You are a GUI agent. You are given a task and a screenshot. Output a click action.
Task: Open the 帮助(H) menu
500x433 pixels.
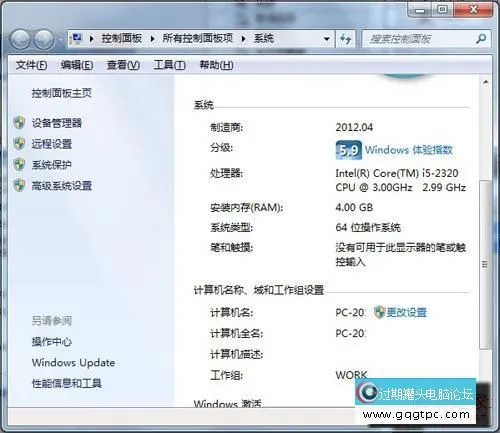(216, 65)
